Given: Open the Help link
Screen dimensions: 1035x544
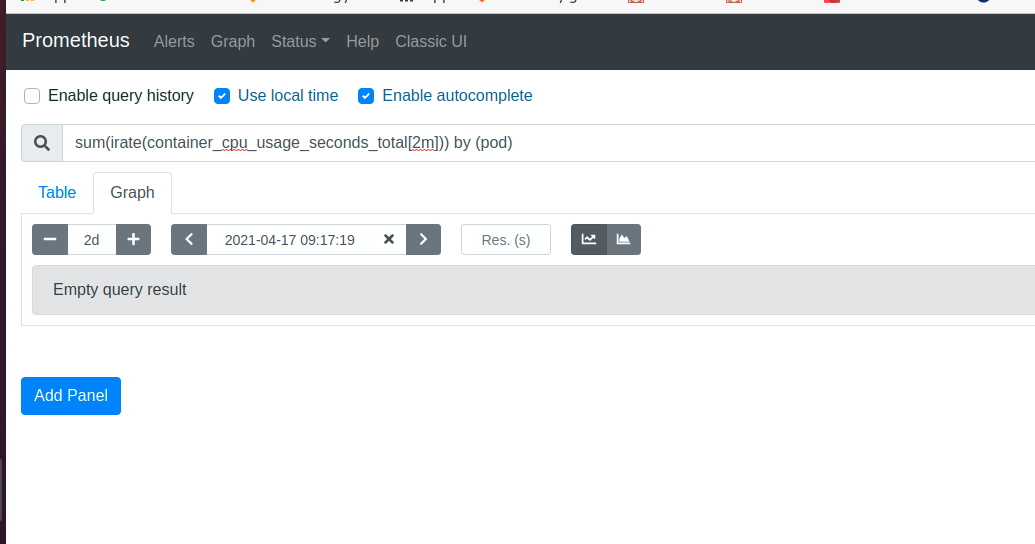Looking at the screenshot, I should [362, 42].
